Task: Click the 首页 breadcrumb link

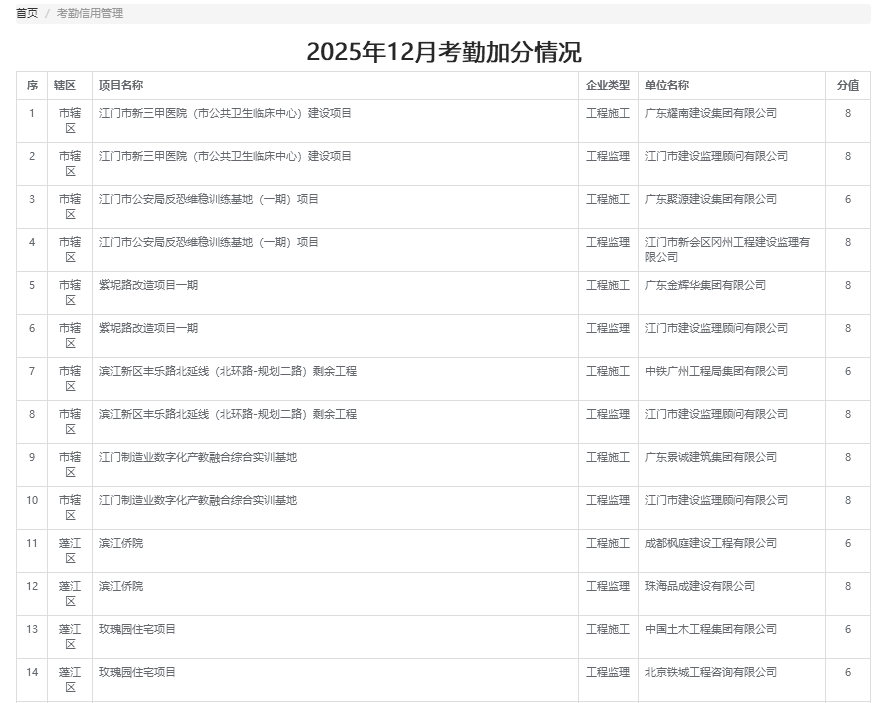Action: point(27,13)
